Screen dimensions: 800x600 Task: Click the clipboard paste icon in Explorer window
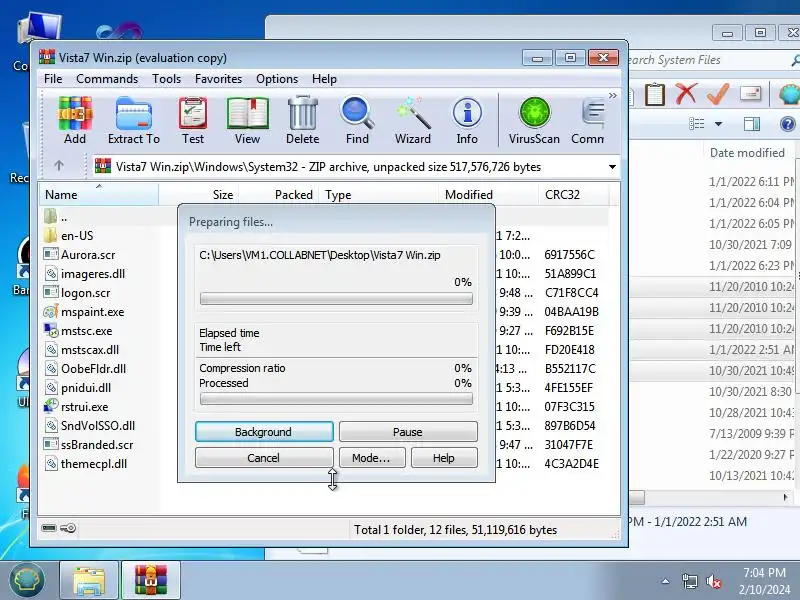pyautogui.click(x=655, y=94)
